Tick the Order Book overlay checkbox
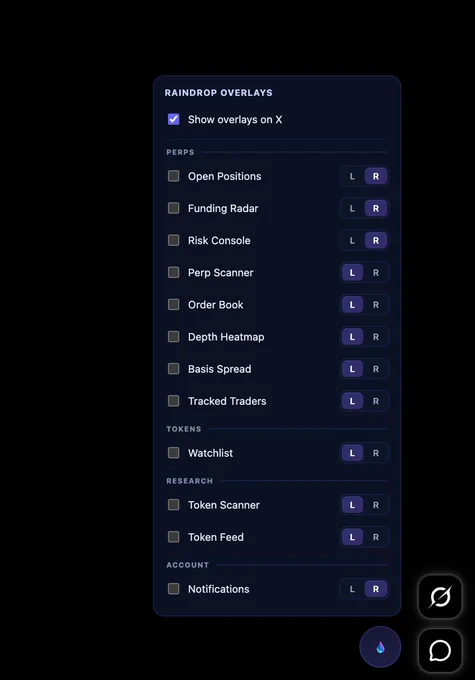 [174, 304]
